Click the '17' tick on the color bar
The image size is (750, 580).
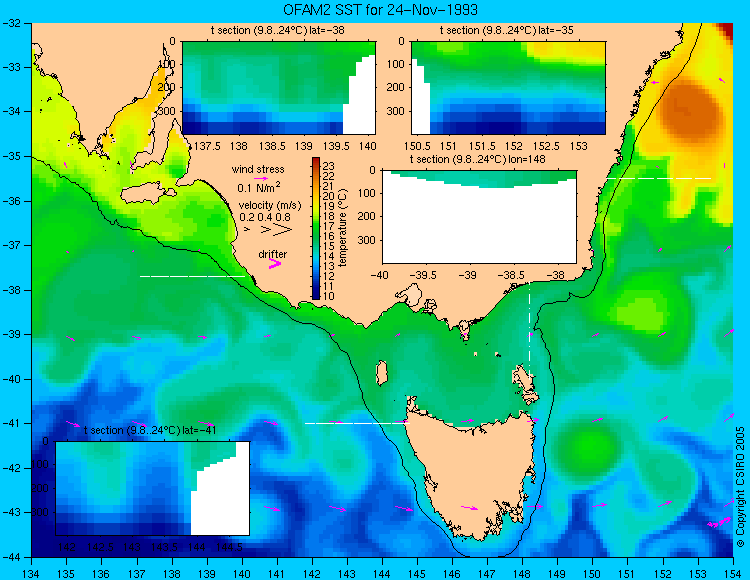coord(328,226)
